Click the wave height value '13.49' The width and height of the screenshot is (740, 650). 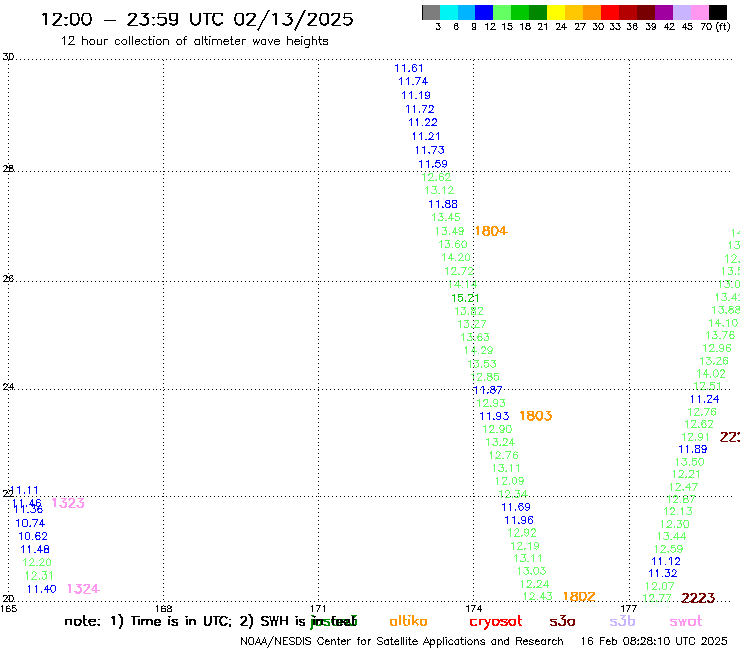click(x=449, y=231)
